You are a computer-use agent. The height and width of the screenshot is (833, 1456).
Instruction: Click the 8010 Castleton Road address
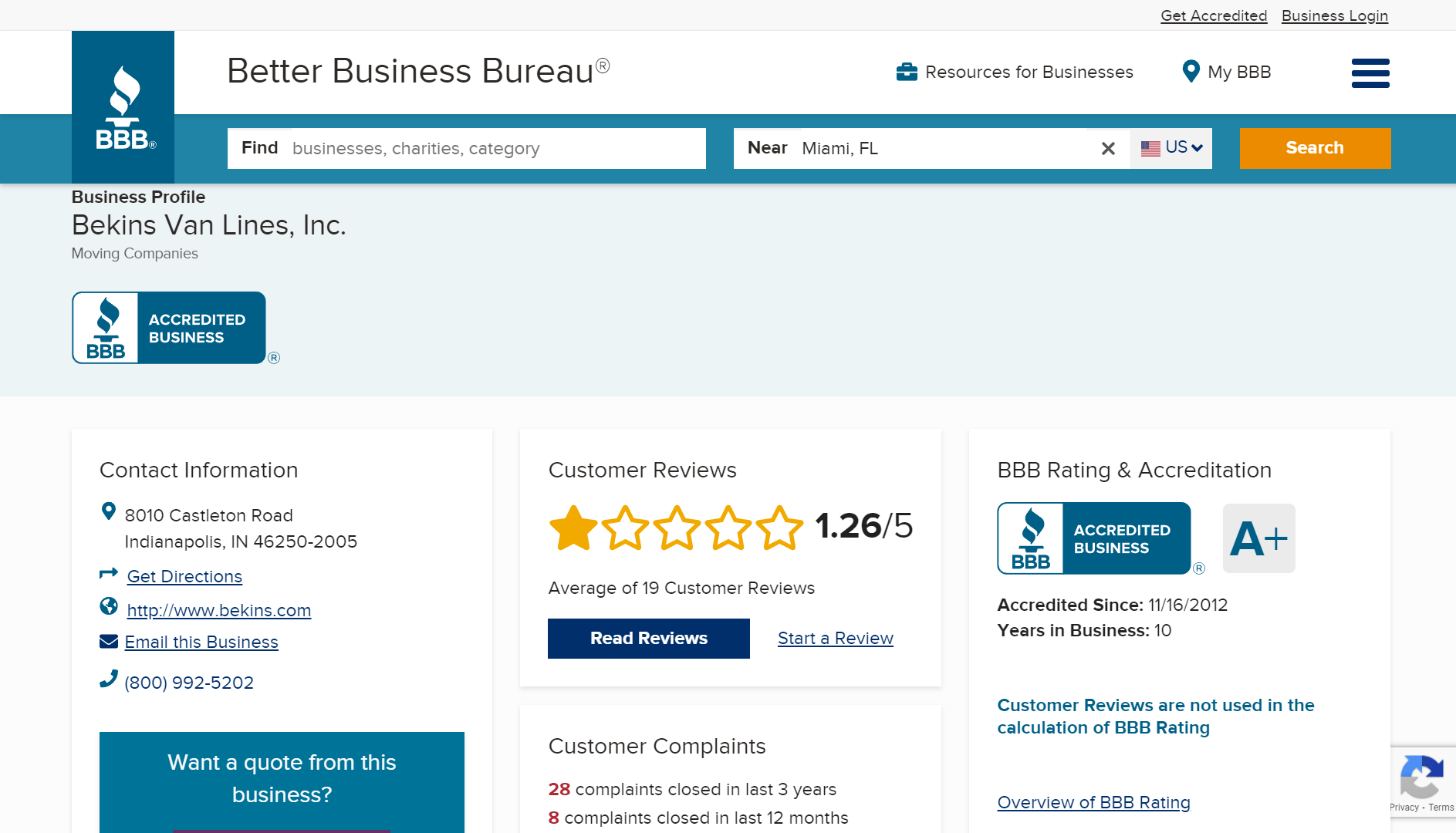(x=241, y=528)
